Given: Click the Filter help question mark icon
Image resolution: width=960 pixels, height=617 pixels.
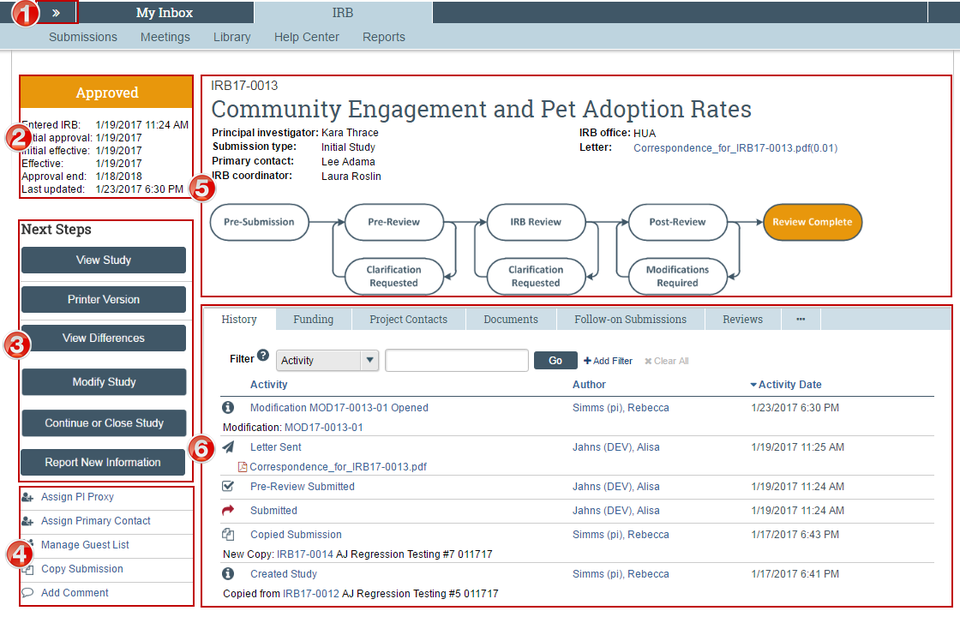Looking at the screenshot, I should (263, 355).
